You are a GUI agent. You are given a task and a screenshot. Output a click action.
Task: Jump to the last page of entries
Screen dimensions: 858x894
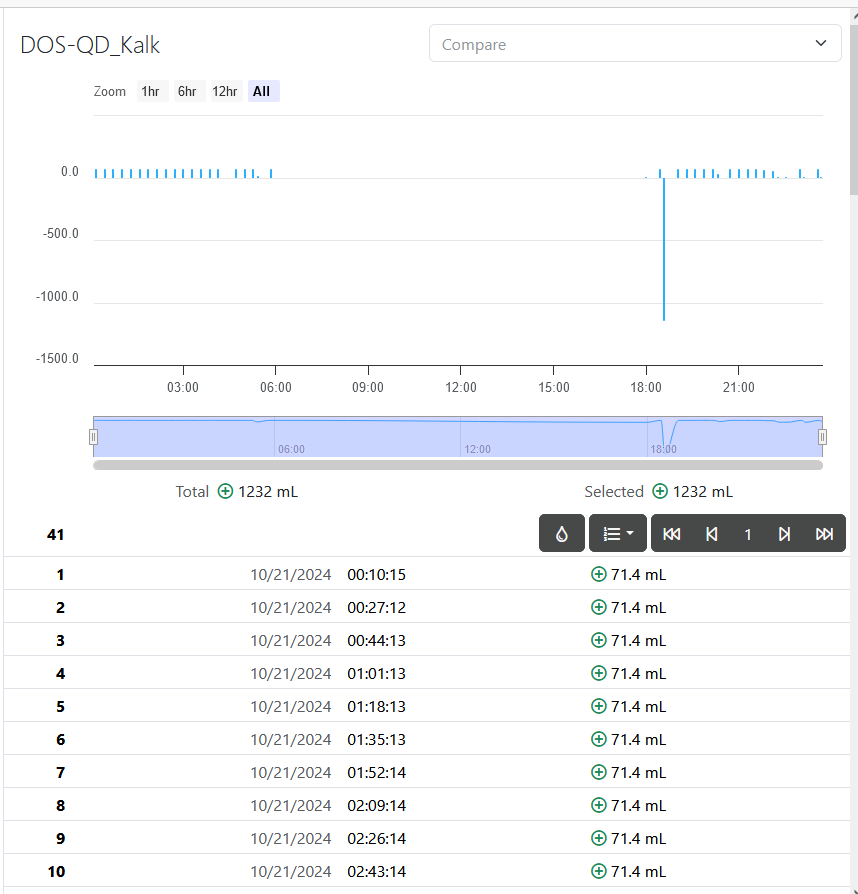coord(824,534)
